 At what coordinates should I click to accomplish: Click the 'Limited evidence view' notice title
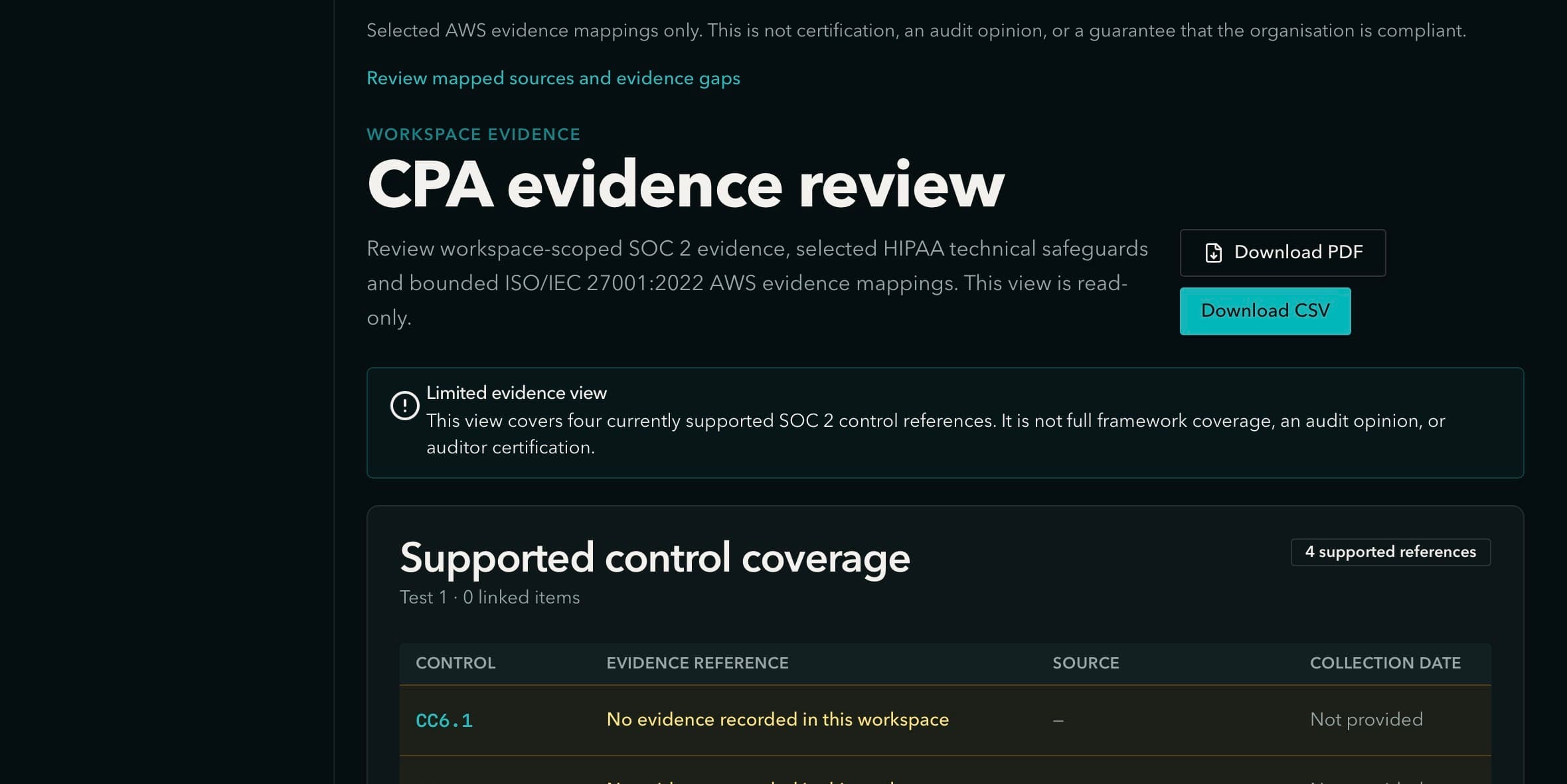pos(517,393)
